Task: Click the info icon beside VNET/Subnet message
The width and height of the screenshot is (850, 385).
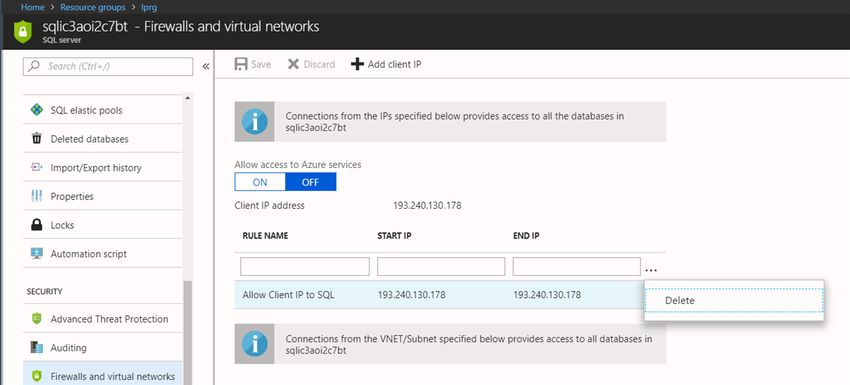Action: tap(254, 344)
